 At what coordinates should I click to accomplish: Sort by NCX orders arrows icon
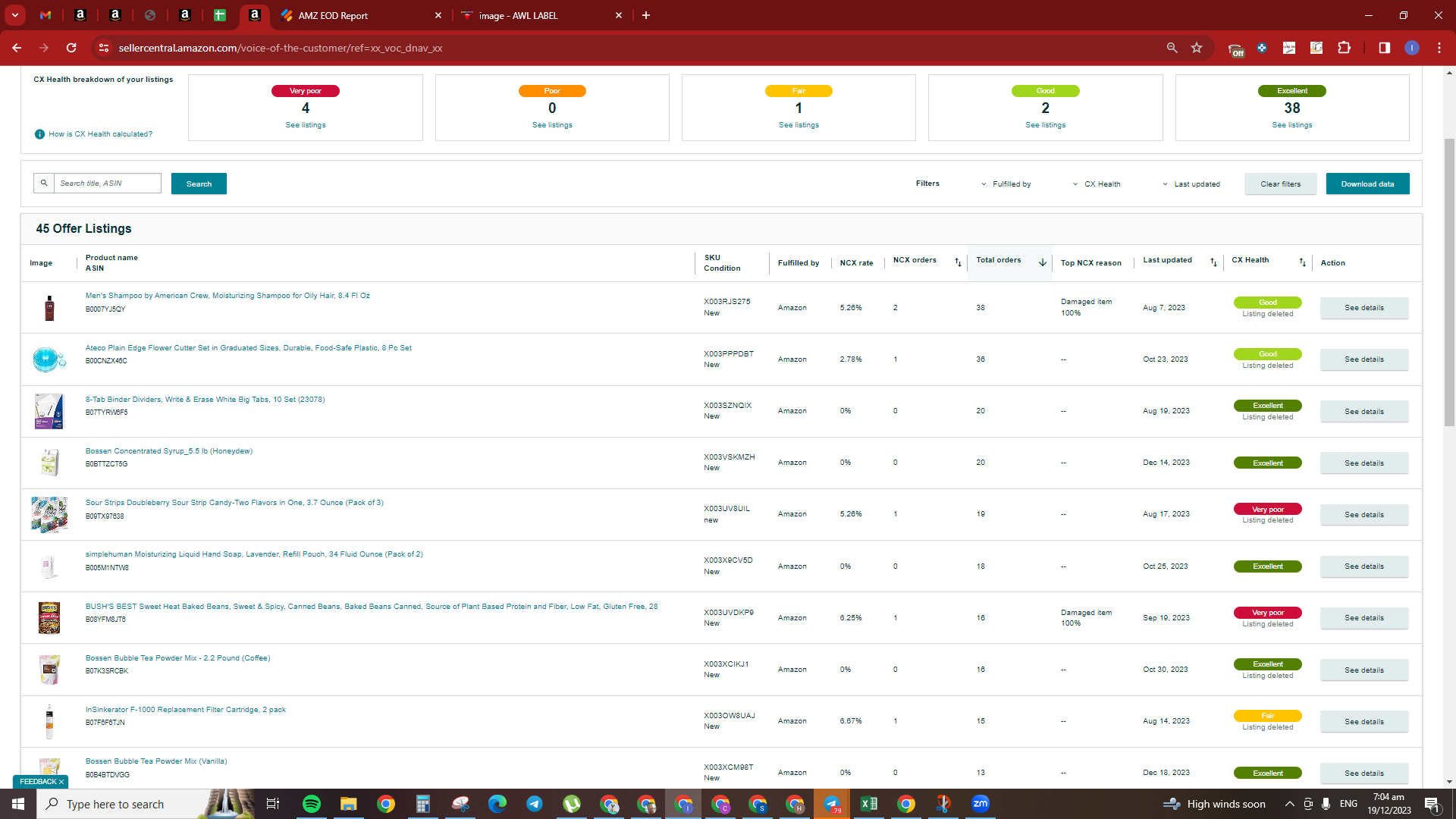pyautogui.click(x=958, y=262)
